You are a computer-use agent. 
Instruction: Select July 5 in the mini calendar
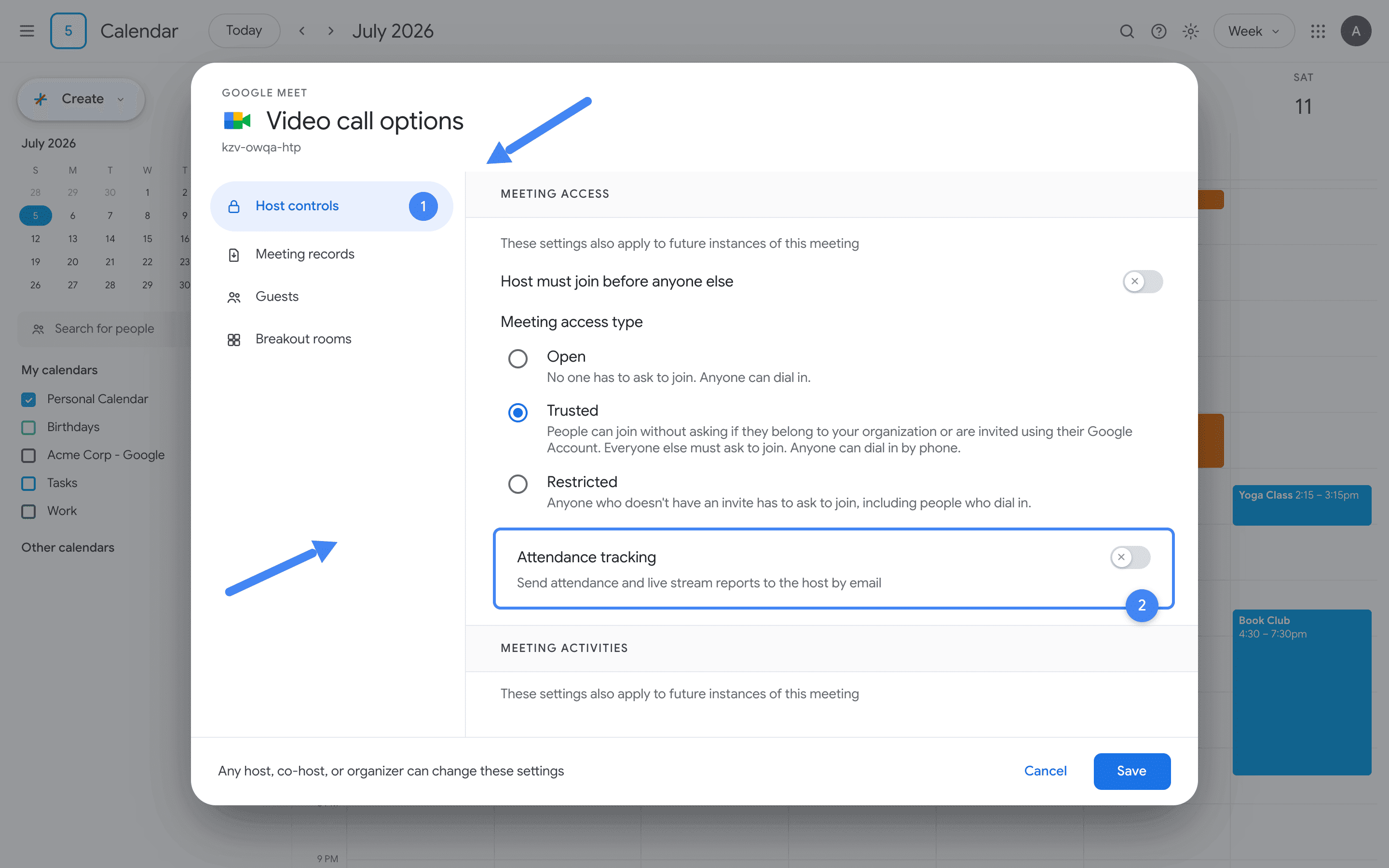tap(36, 216)
